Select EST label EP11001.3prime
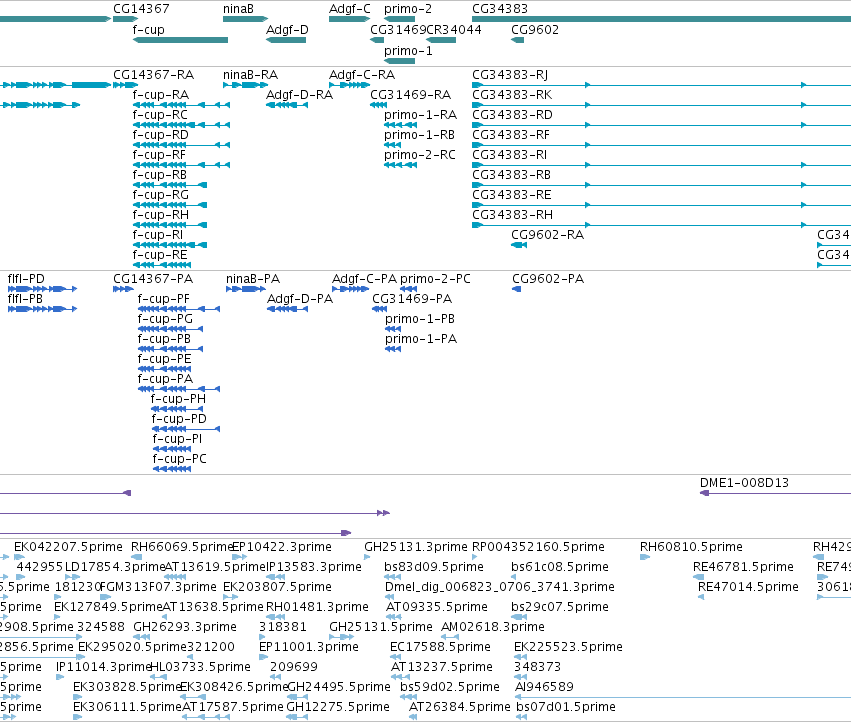 [309, 647]
